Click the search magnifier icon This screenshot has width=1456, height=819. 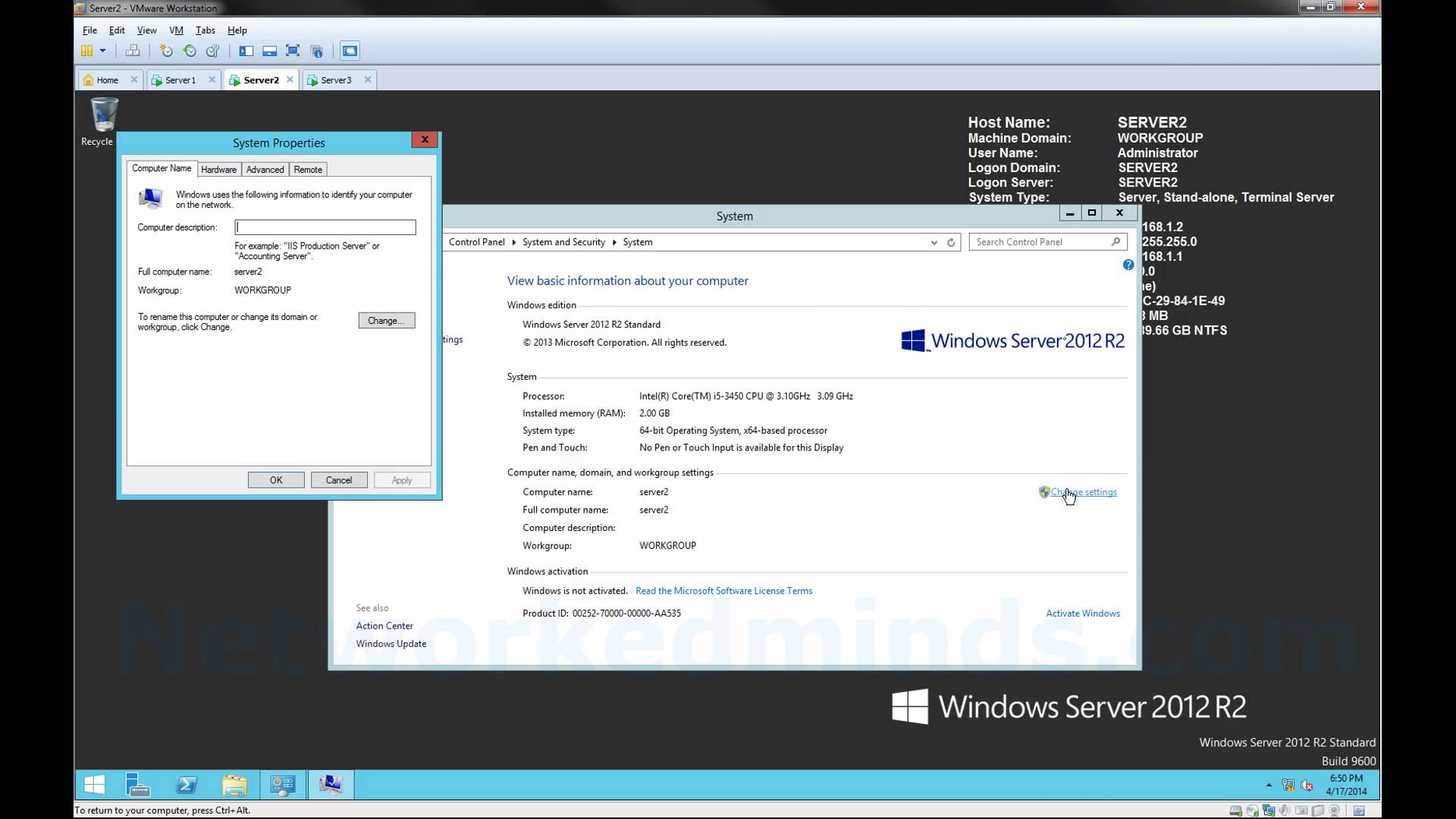[x=1116, y=242]
